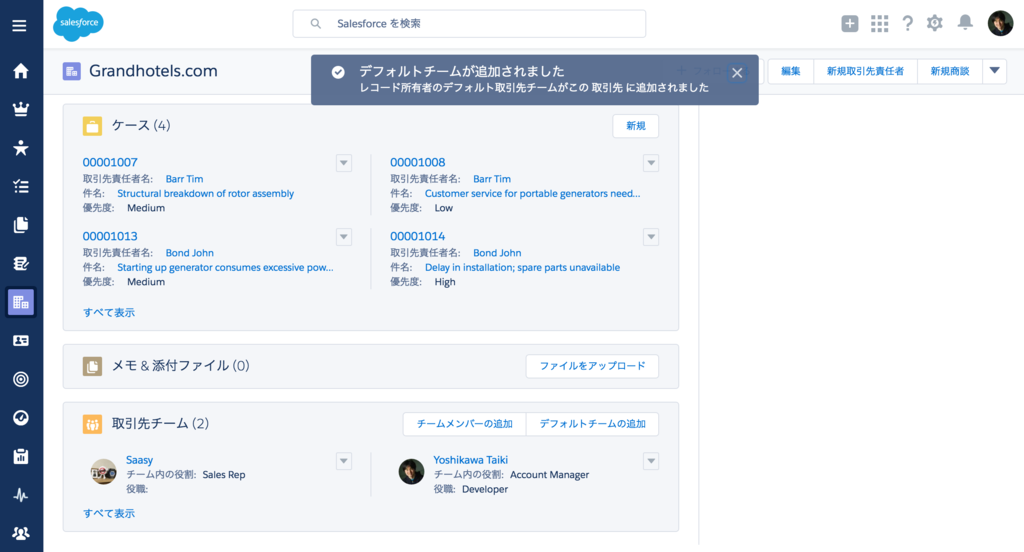This screenshot has height=552, width=1024.
Task: Click the ケース (4) section title
Action: tap(141, 125)
